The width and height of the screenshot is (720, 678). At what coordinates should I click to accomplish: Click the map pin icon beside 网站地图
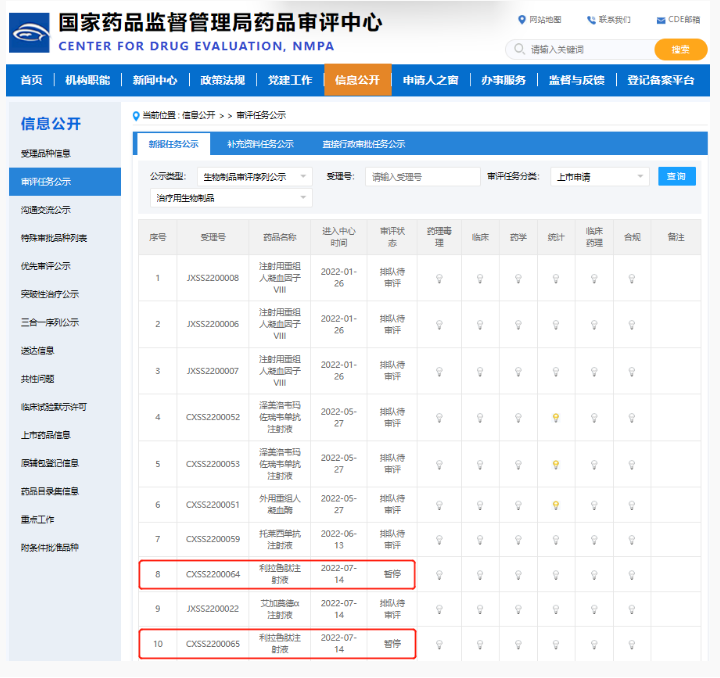pos(522,20)
